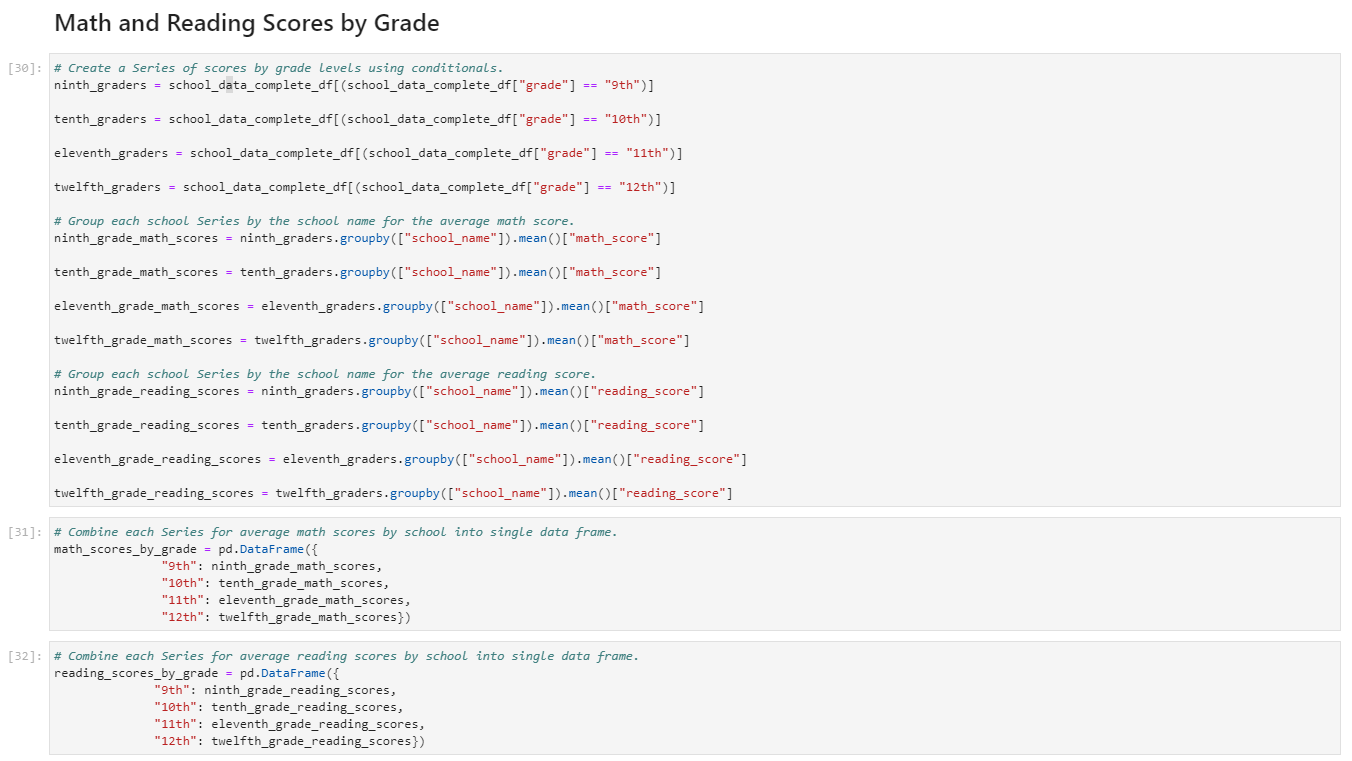Image resolution: width=1352 pixels, height=761 pixels.
Task: Click the tenth_grade_reading_scores groupby line
Action: click(x=379, y=425)
